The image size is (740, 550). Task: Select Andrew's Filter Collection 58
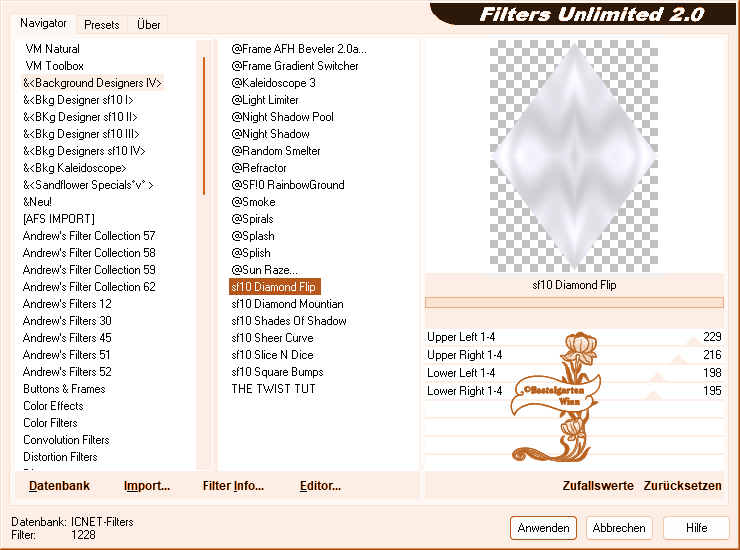tap(89, 253)
